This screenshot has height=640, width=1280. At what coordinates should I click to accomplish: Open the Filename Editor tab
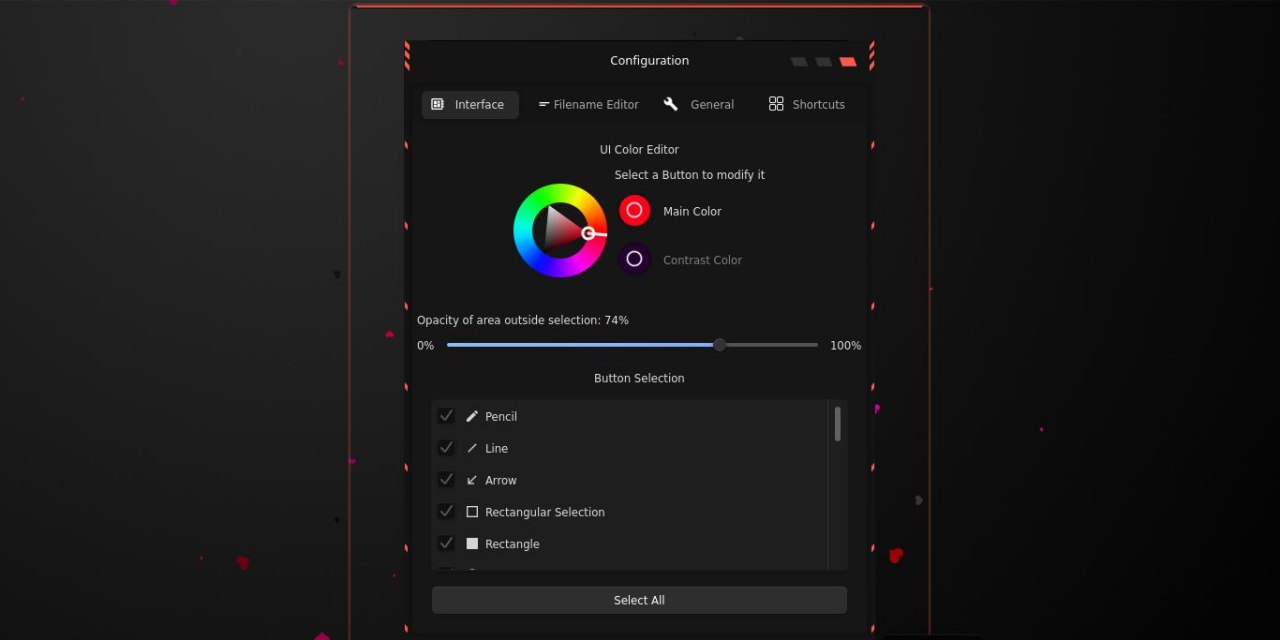588,105
